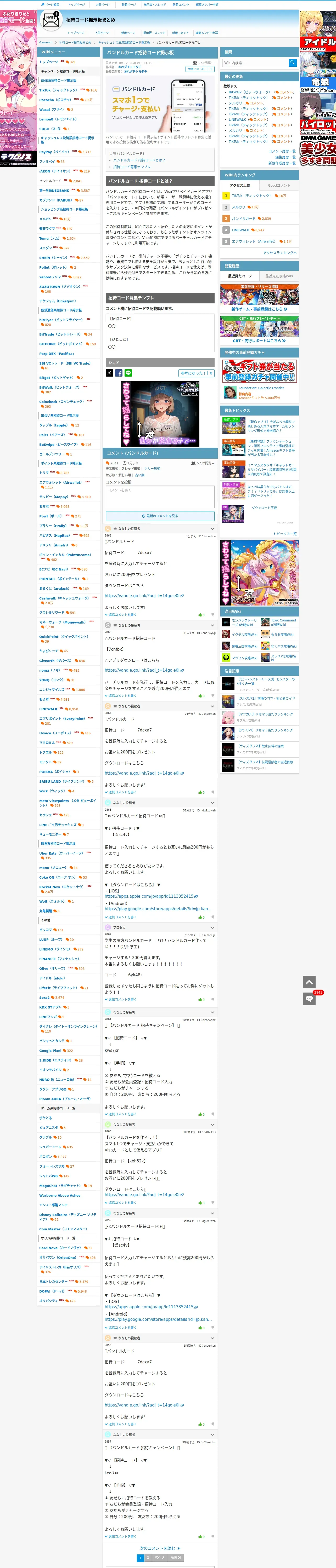Sort comments by 古い順
The height and width of the screenshot is (1568, 336).
pos(140,475)
